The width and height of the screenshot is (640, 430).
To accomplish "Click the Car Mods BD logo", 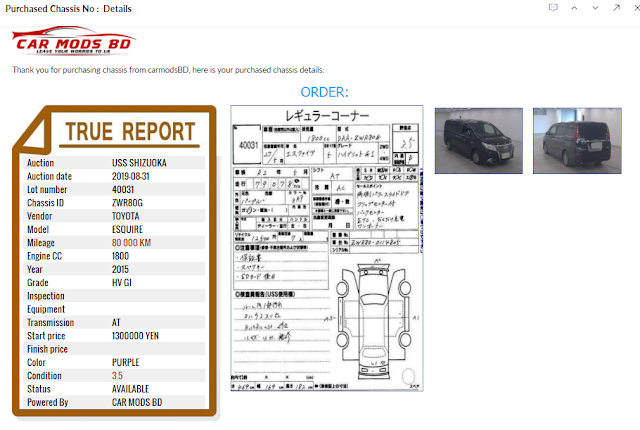I will tap(73, 40).
